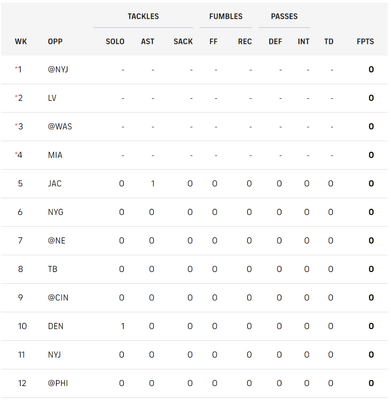Open the @PHI matchup in week 12
Image resolution: width=391 pixels, height=400 pixels.
(x=58, y=383)
